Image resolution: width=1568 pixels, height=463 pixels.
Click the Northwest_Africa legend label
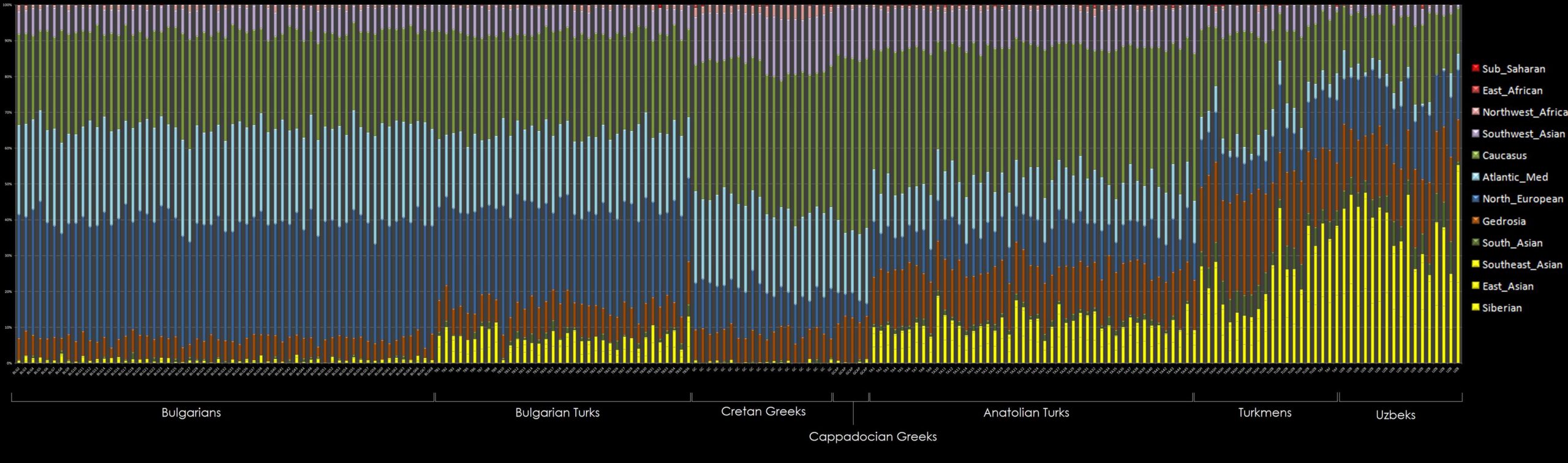pyautogui.click(x=1524, y=112)
